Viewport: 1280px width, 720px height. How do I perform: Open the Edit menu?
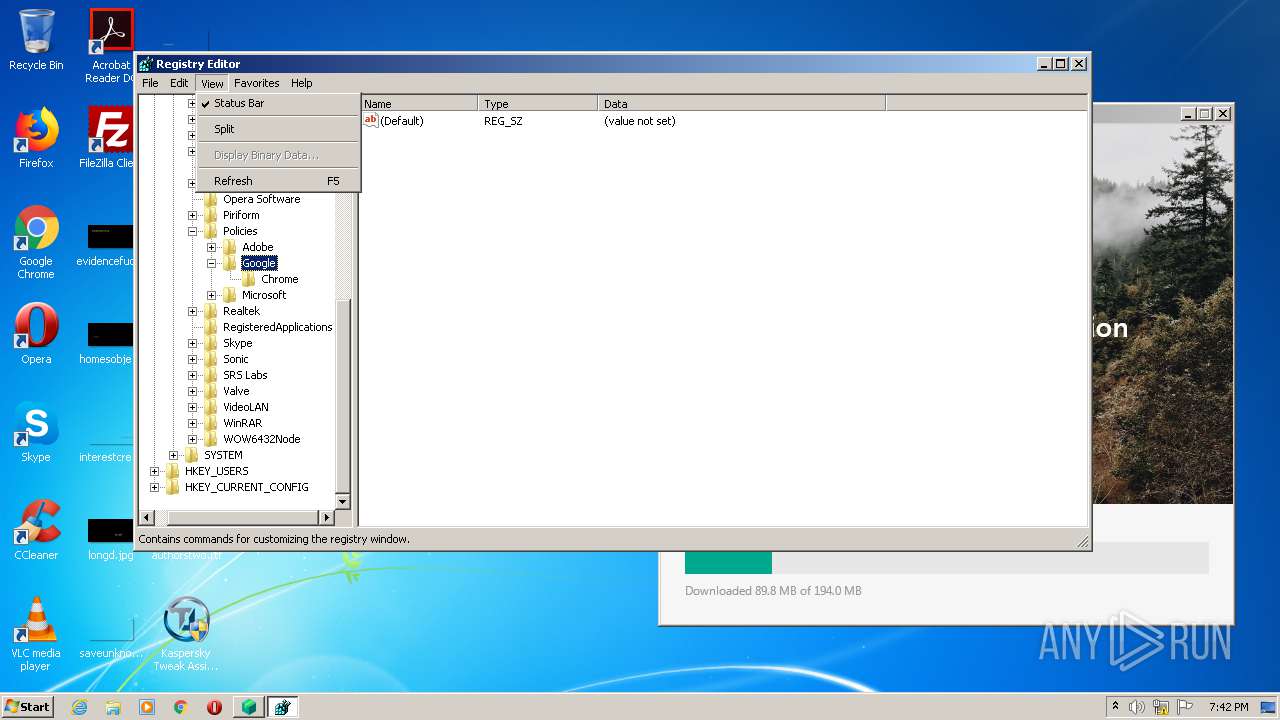pyautogui.click(x=179, y=83)
